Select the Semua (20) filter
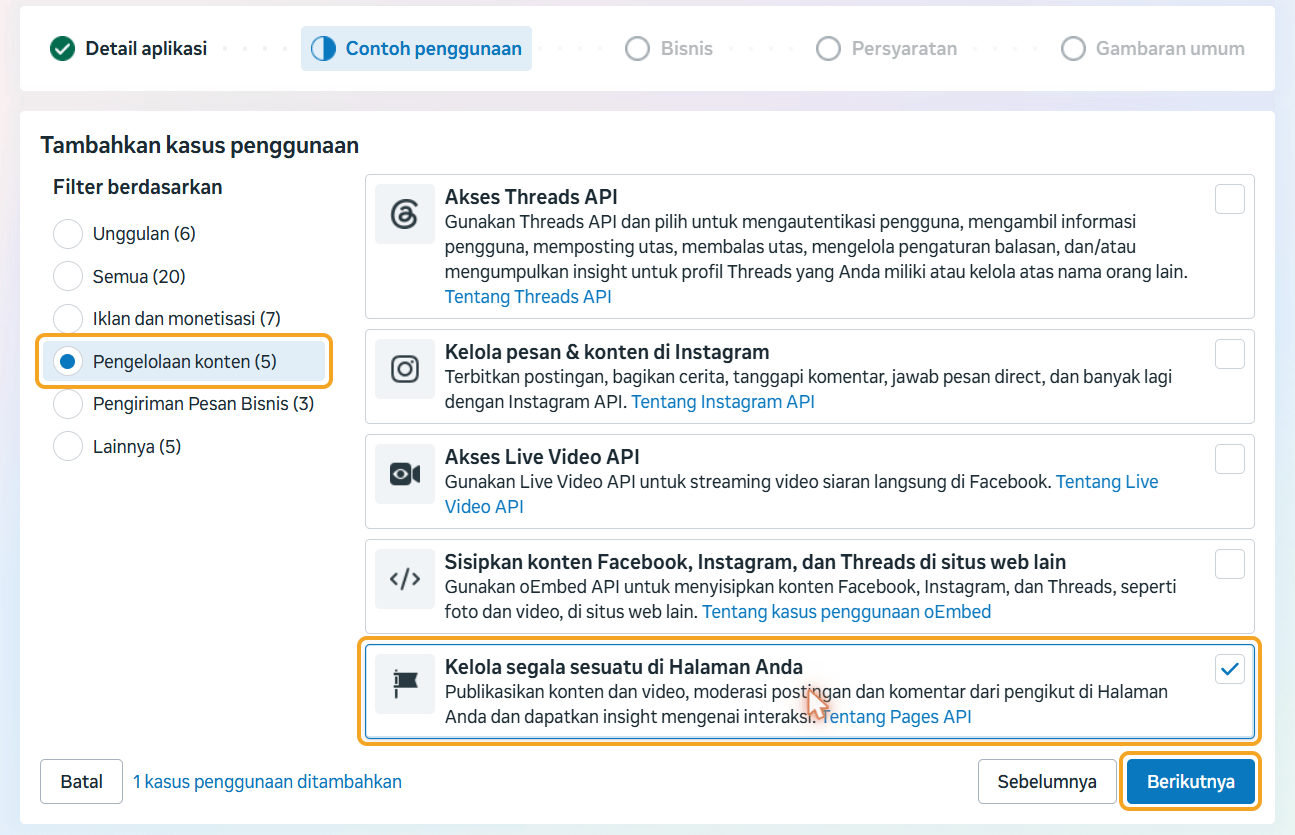This screenshot has height=835, width=1295. pos(68,276)
